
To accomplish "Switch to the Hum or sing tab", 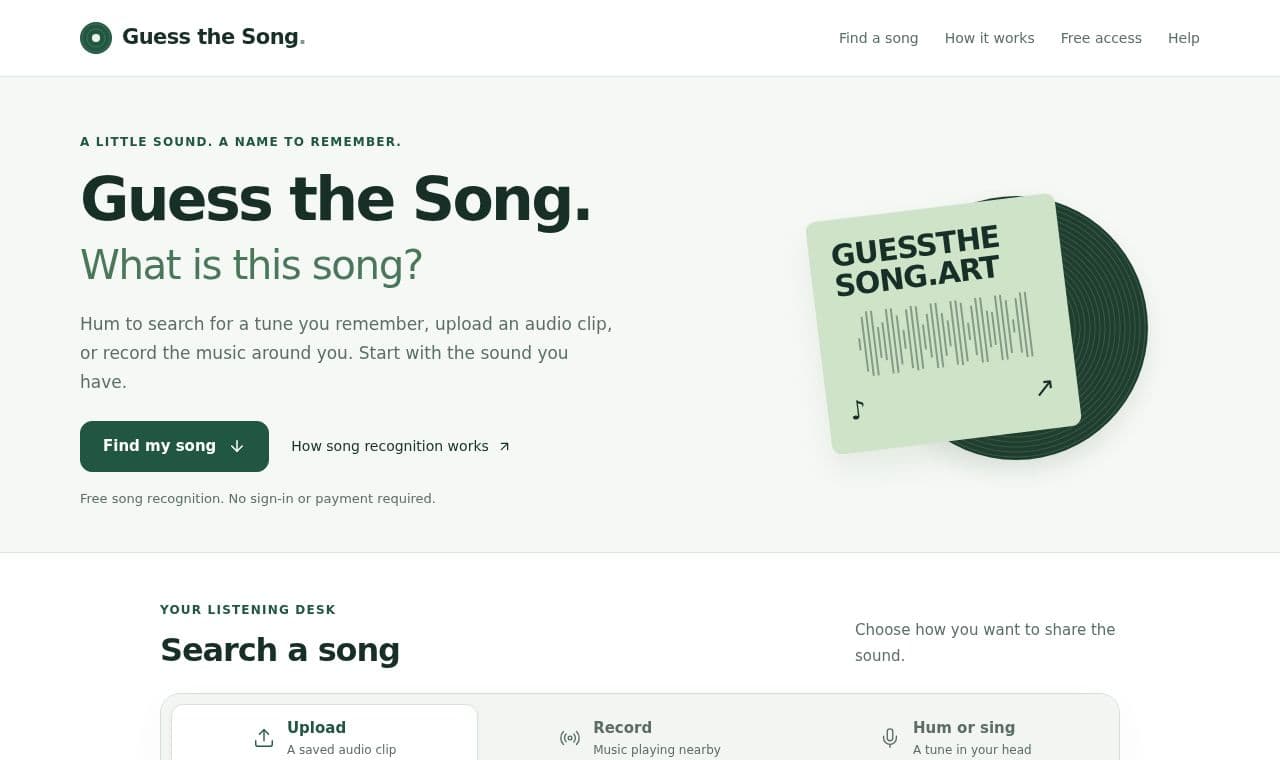I will click(x=955, y=738).
